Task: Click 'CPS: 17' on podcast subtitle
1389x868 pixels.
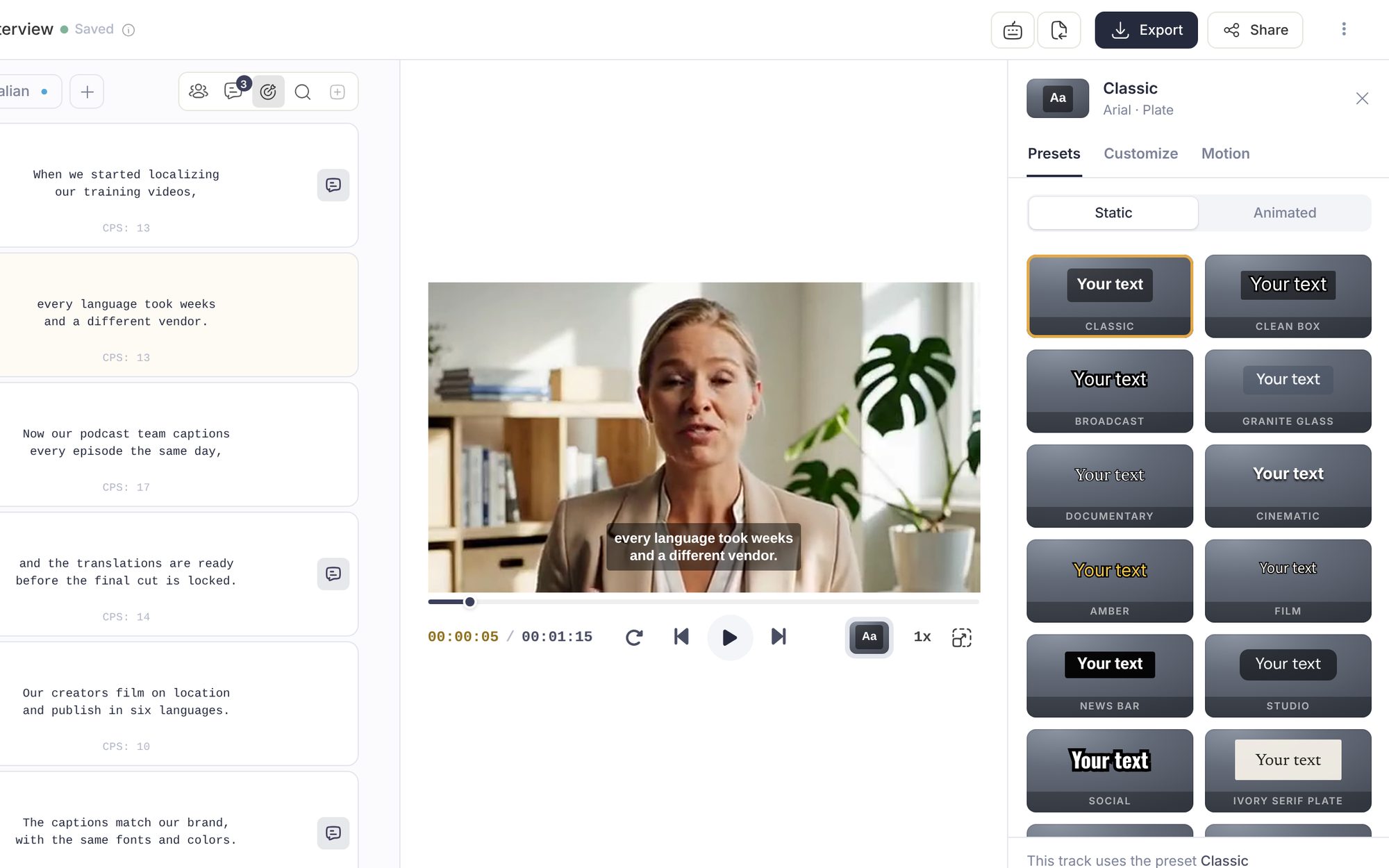Action: [126, 487]
